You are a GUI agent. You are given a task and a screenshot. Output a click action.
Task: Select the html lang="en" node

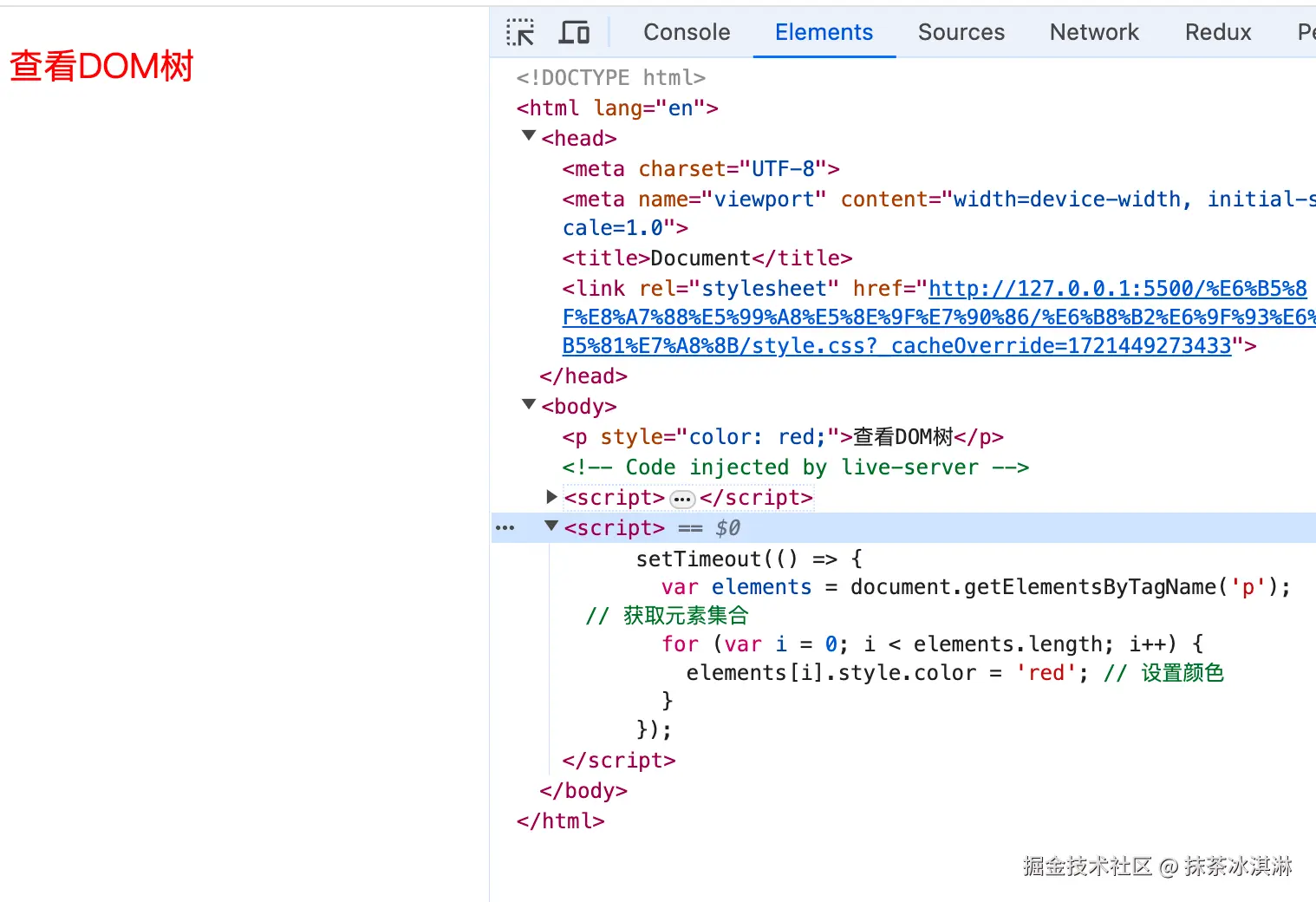[617, 108]
